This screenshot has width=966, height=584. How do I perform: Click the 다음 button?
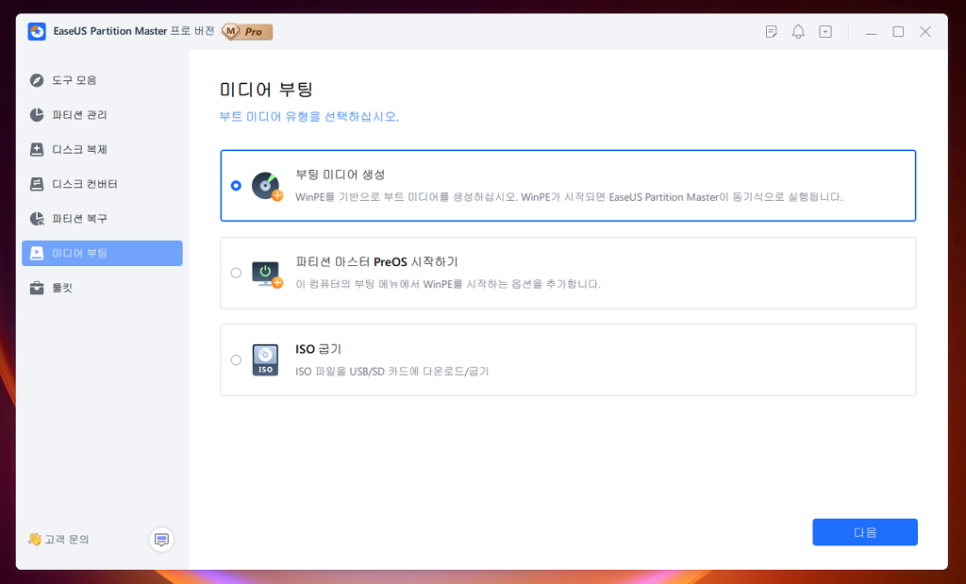(865, 532)
